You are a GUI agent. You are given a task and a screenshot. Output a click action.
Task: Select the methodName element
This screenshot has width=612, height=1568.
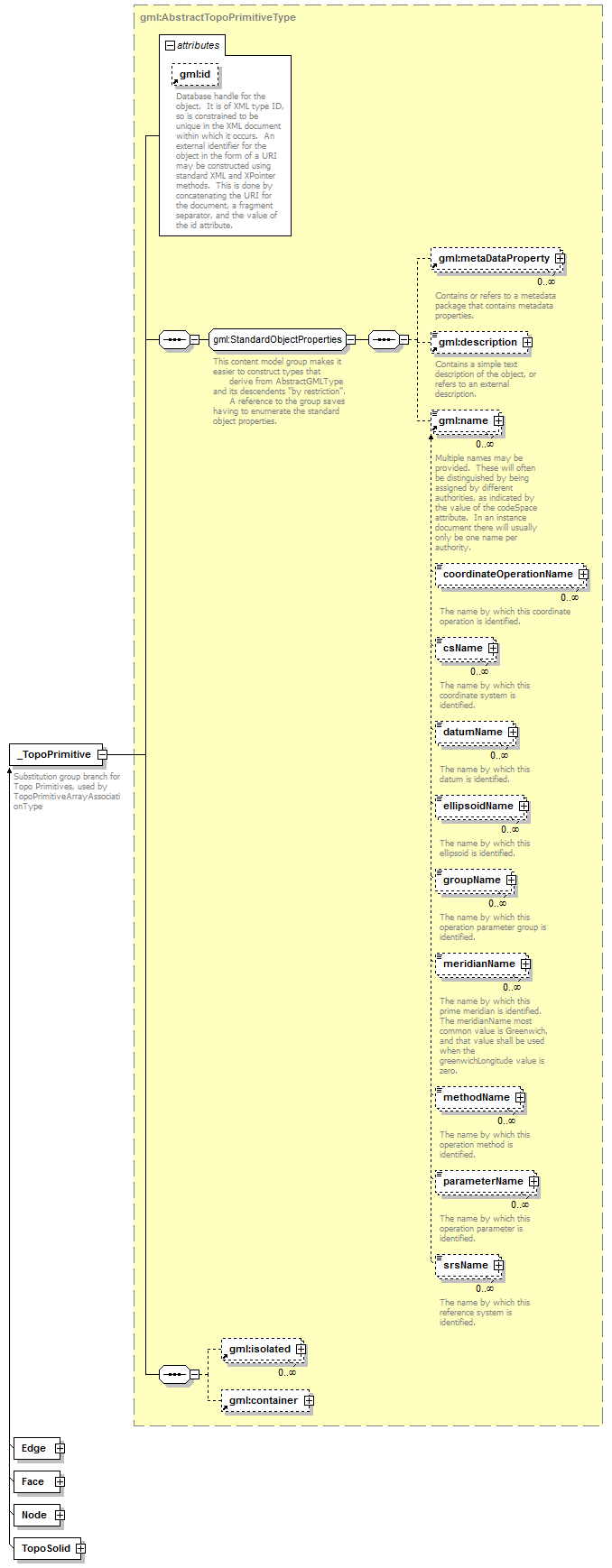point(477,1098)
